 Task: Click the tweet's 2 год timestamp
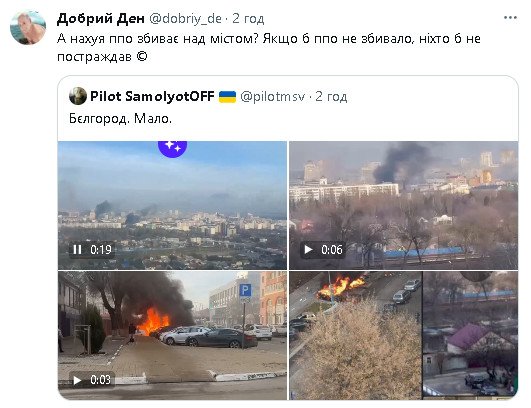click(248, 19)
